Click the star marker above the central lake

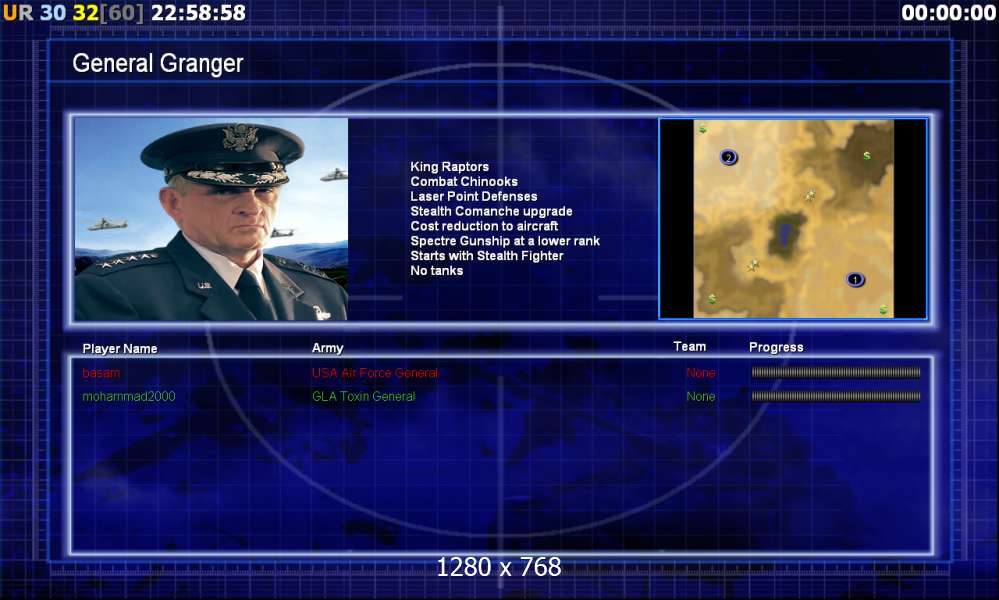coord(810,194)
